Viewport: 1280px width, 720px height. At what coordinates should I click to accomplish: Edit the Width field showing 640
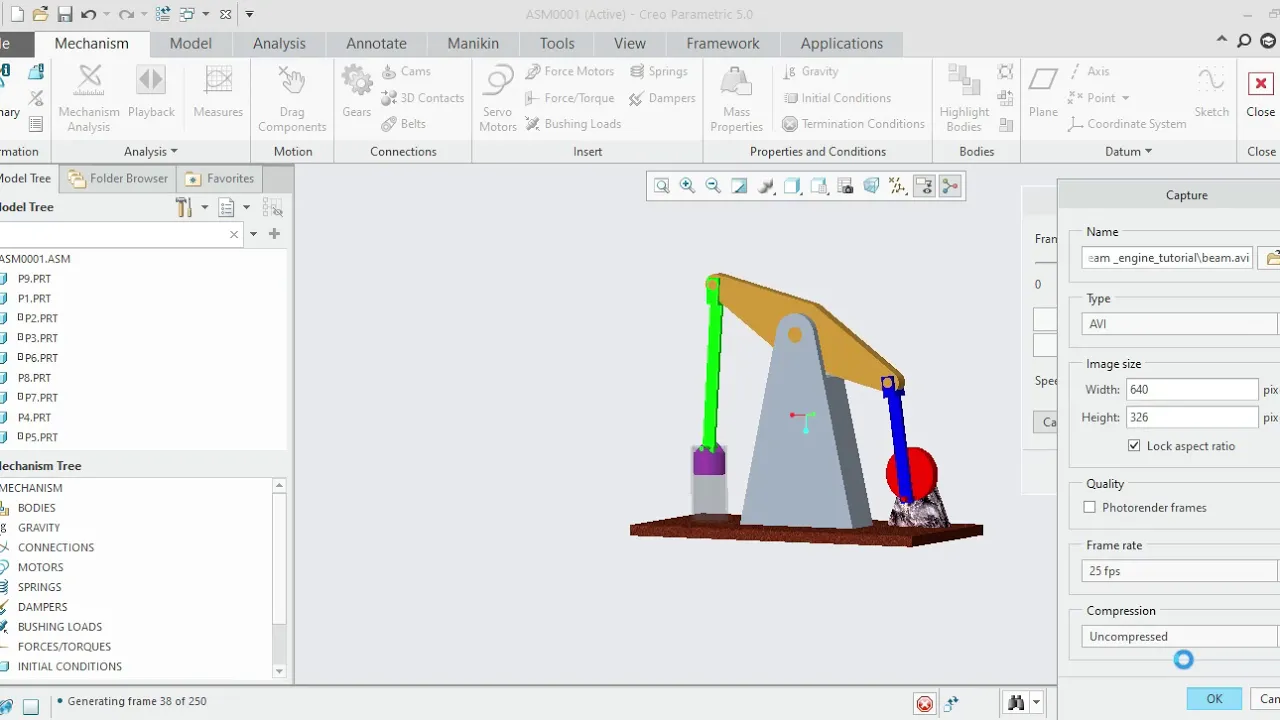[x=1192, y=389]
